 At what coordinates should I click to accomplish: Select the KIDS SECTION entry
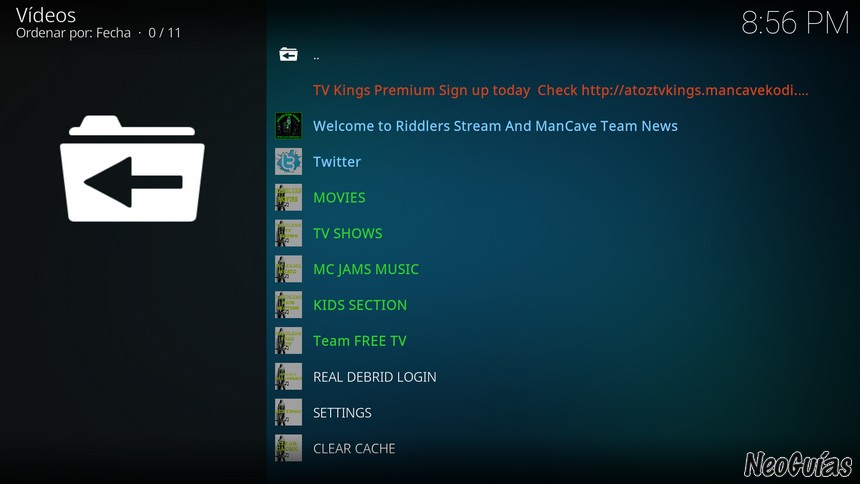tap(360, 305)
